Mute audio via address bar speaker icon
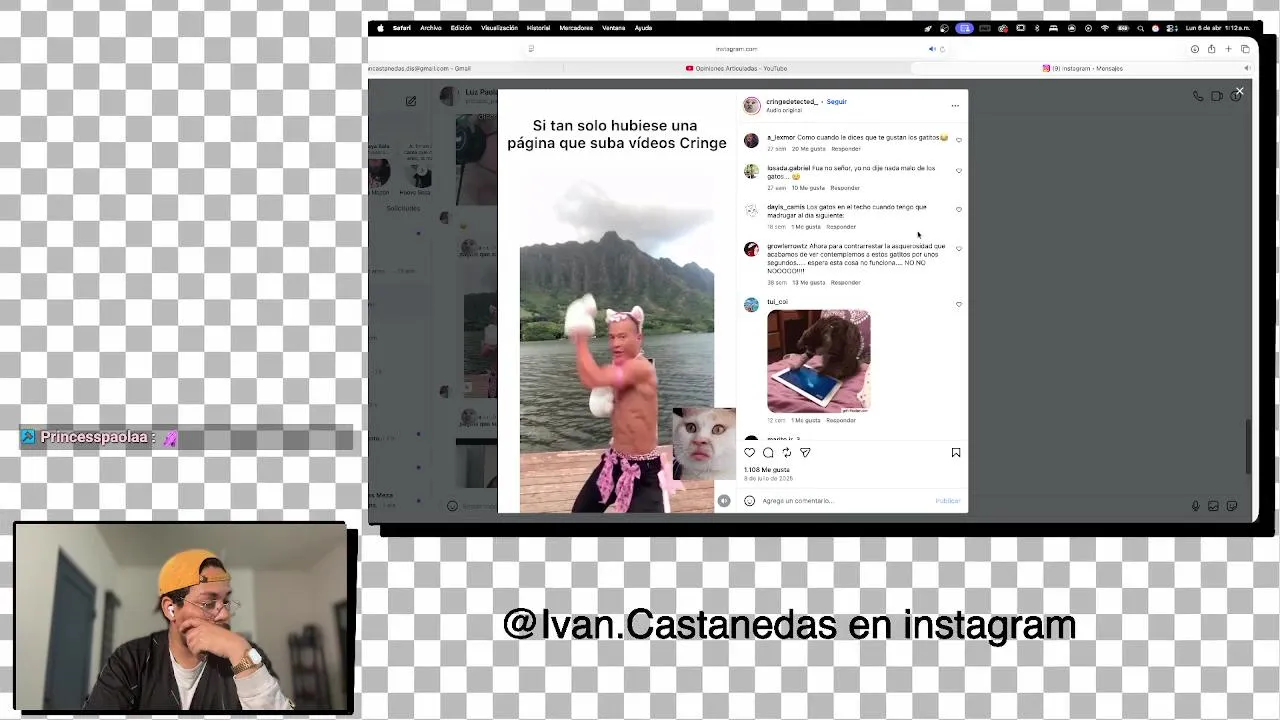1280x720 pixels. (931, 49)
